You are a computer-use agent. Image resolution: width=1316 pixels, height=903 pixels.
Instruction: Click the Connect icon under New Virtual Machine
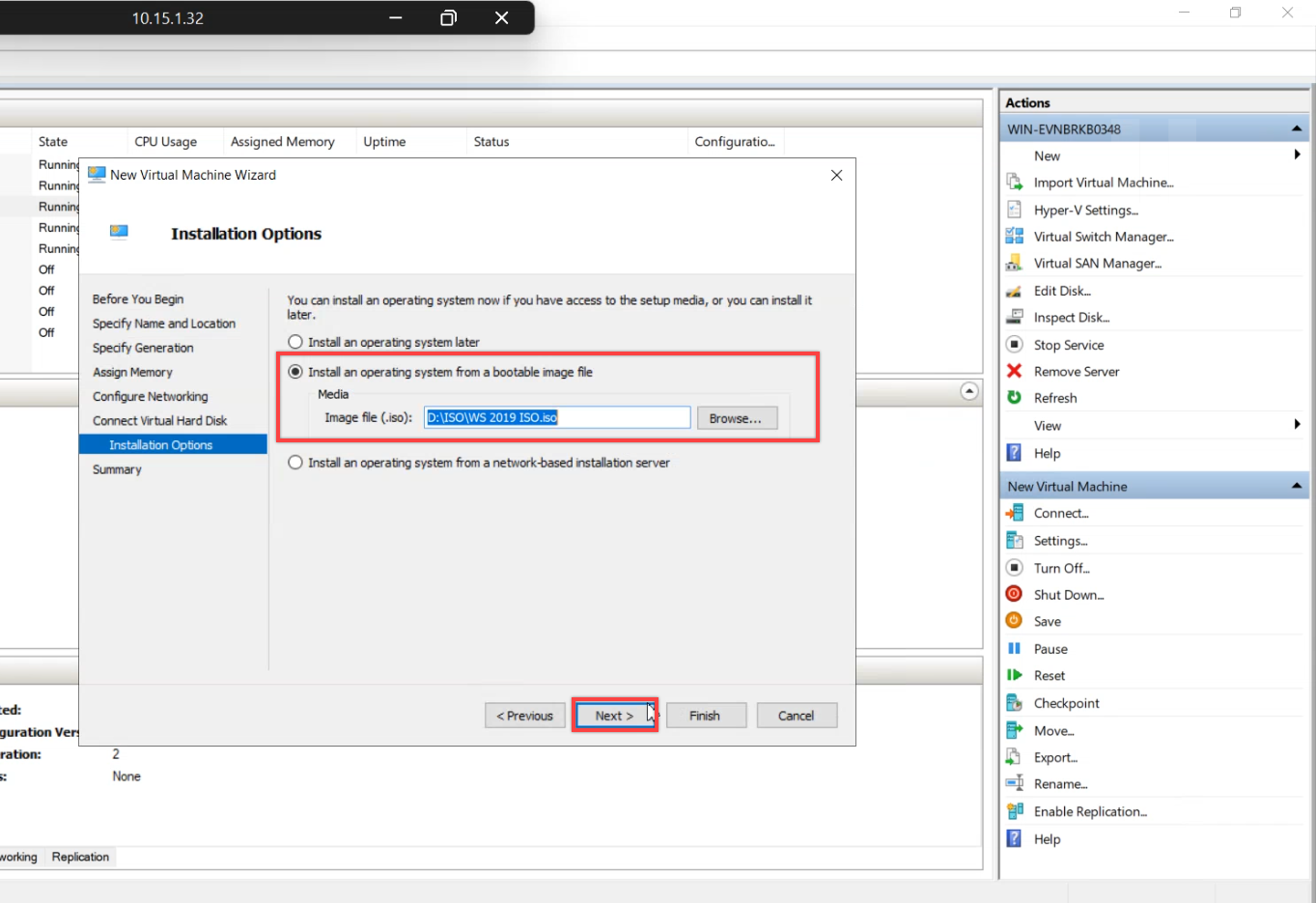(1014, 513)
